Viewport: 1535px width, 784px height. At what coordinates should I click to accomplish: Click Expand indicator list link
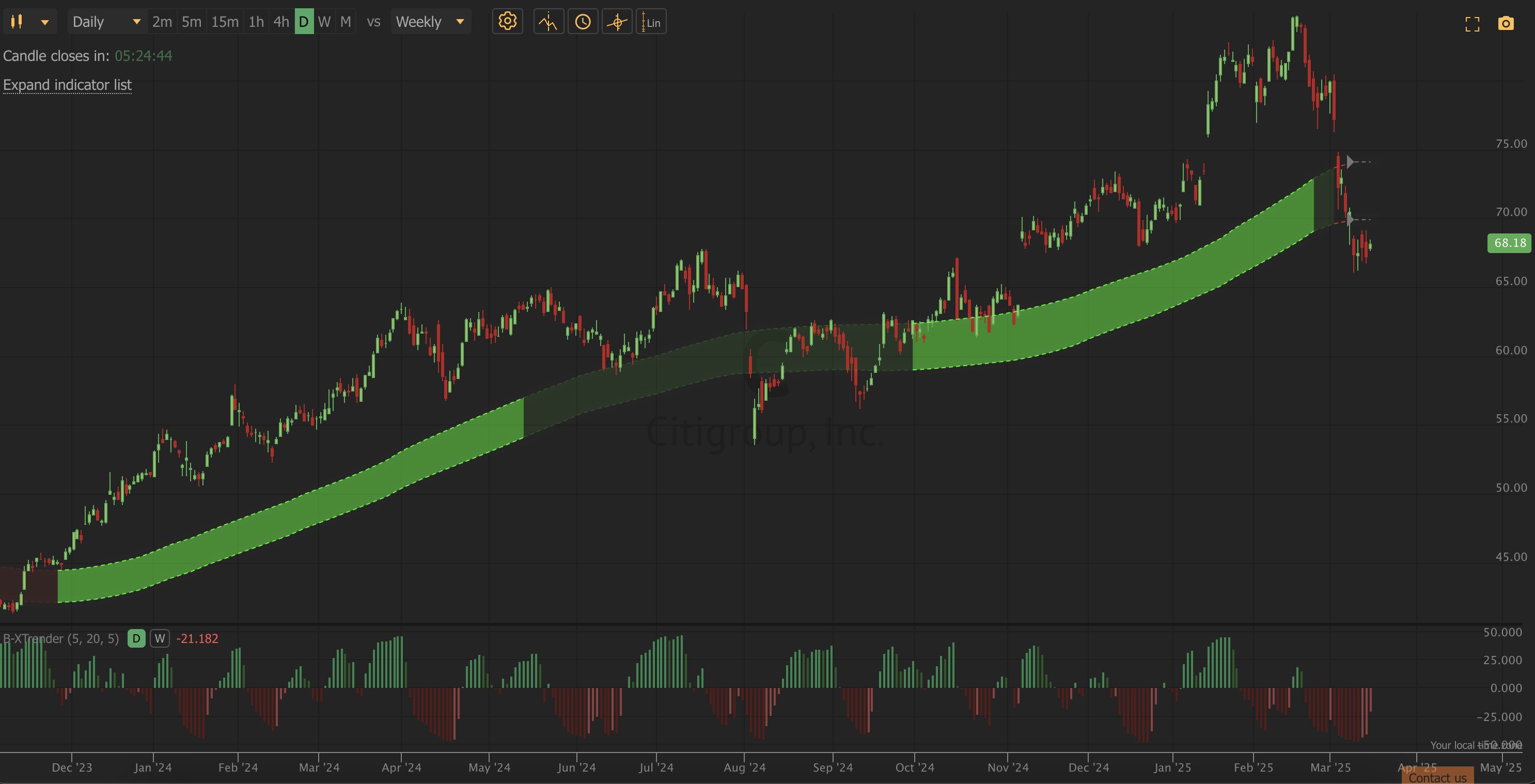coord(67,85)
